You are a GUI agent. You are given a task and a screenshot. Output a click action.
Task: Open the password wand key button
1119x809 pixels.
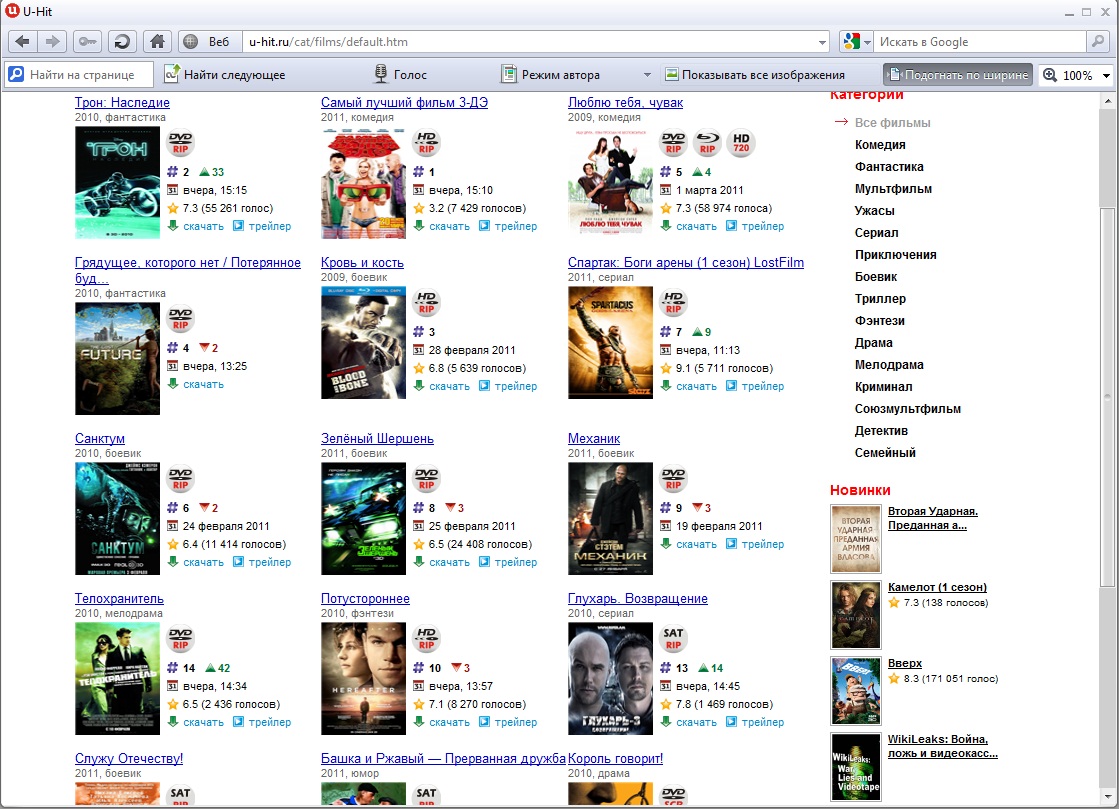coord(88,41)
